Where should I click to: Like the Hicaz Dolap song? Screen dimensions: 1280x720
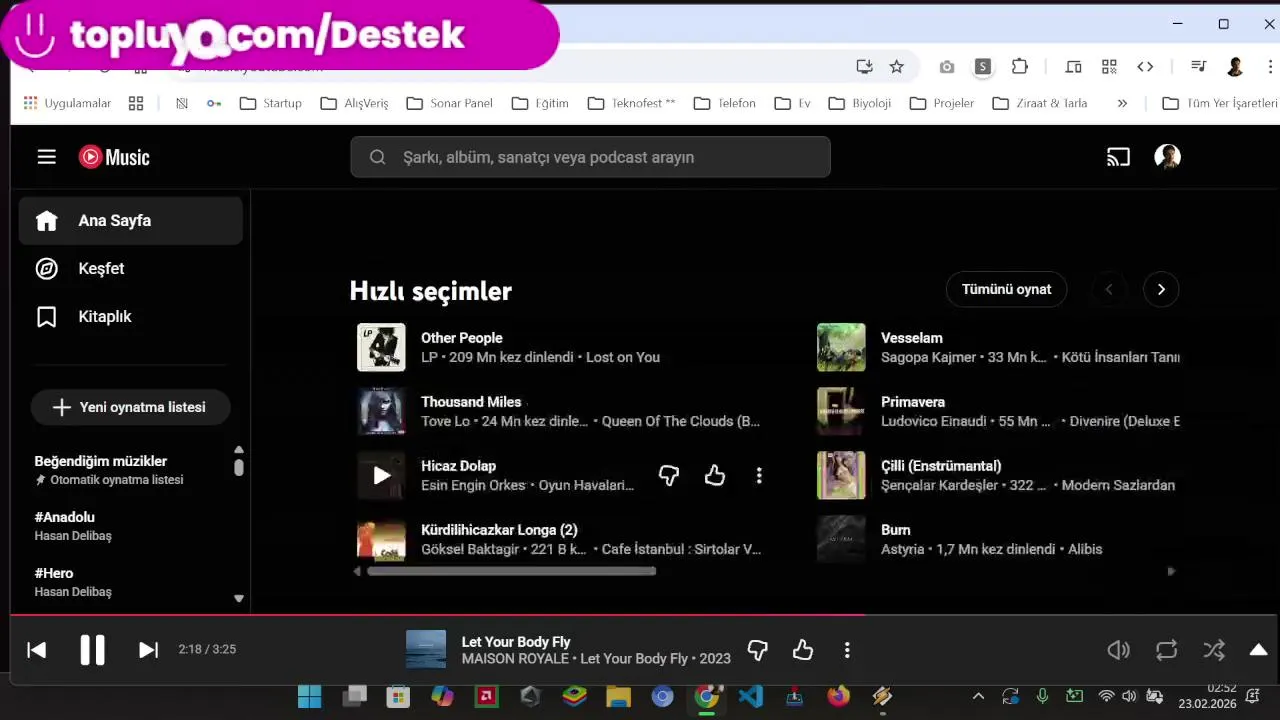tap(714, 476)
